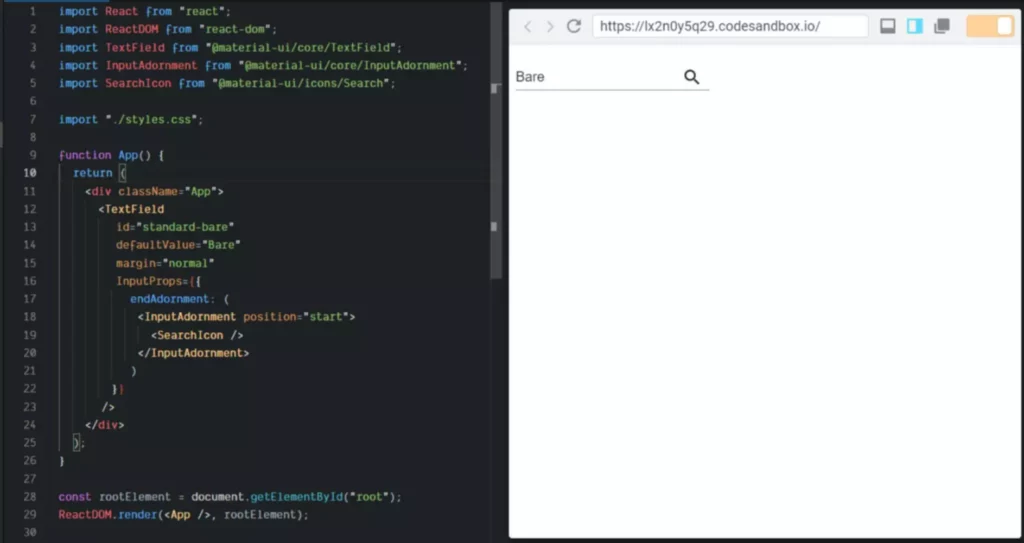Click the browser preview back arrow

click(x=528, y=27)
